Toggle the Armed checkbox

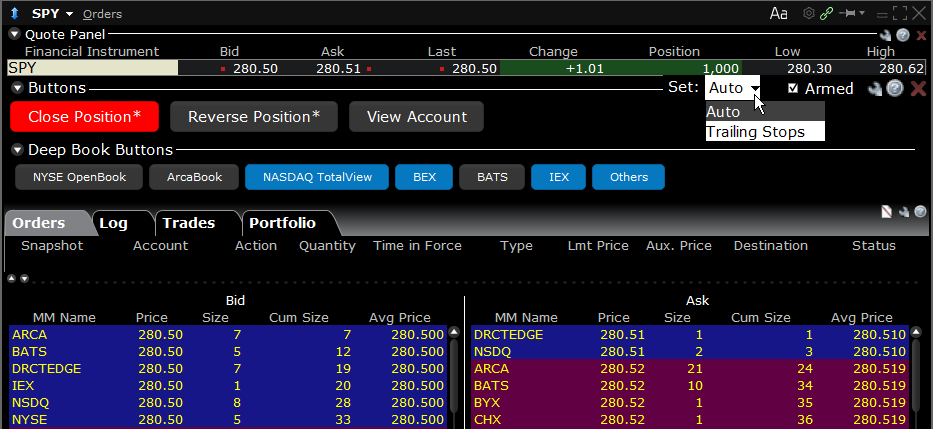coord(793,89)
